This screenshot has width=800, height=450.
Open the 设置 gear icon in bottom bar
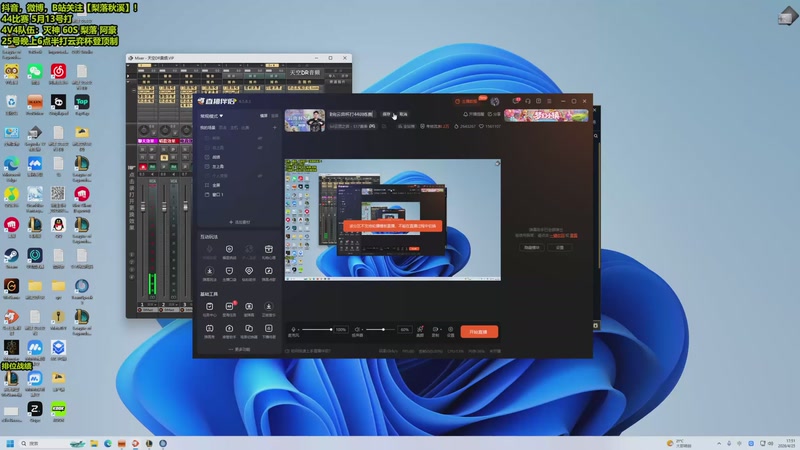[x=451, y=331]
